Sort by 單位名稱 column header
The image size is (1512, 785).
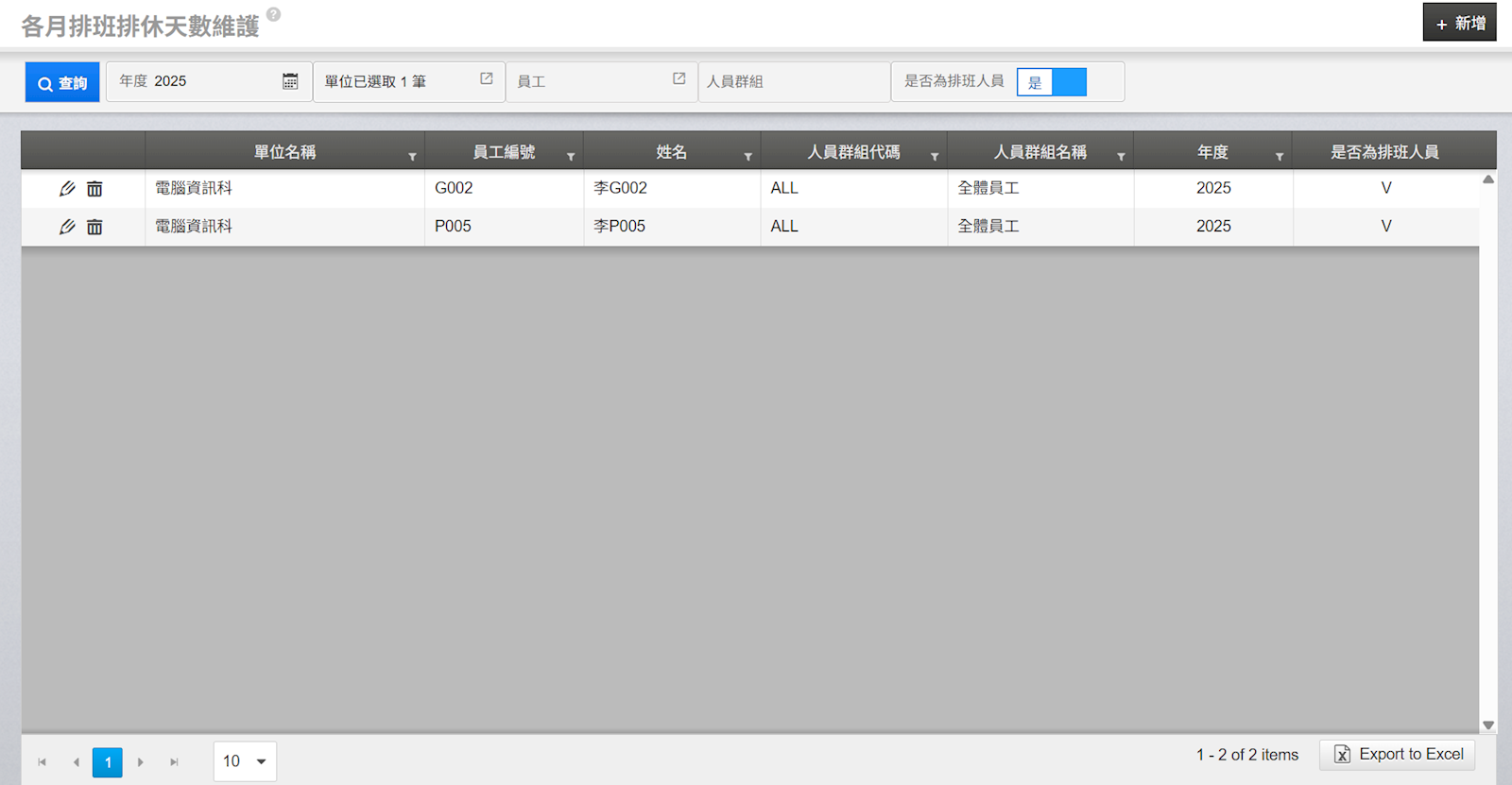pyautogui.click(x=284, y=151)
